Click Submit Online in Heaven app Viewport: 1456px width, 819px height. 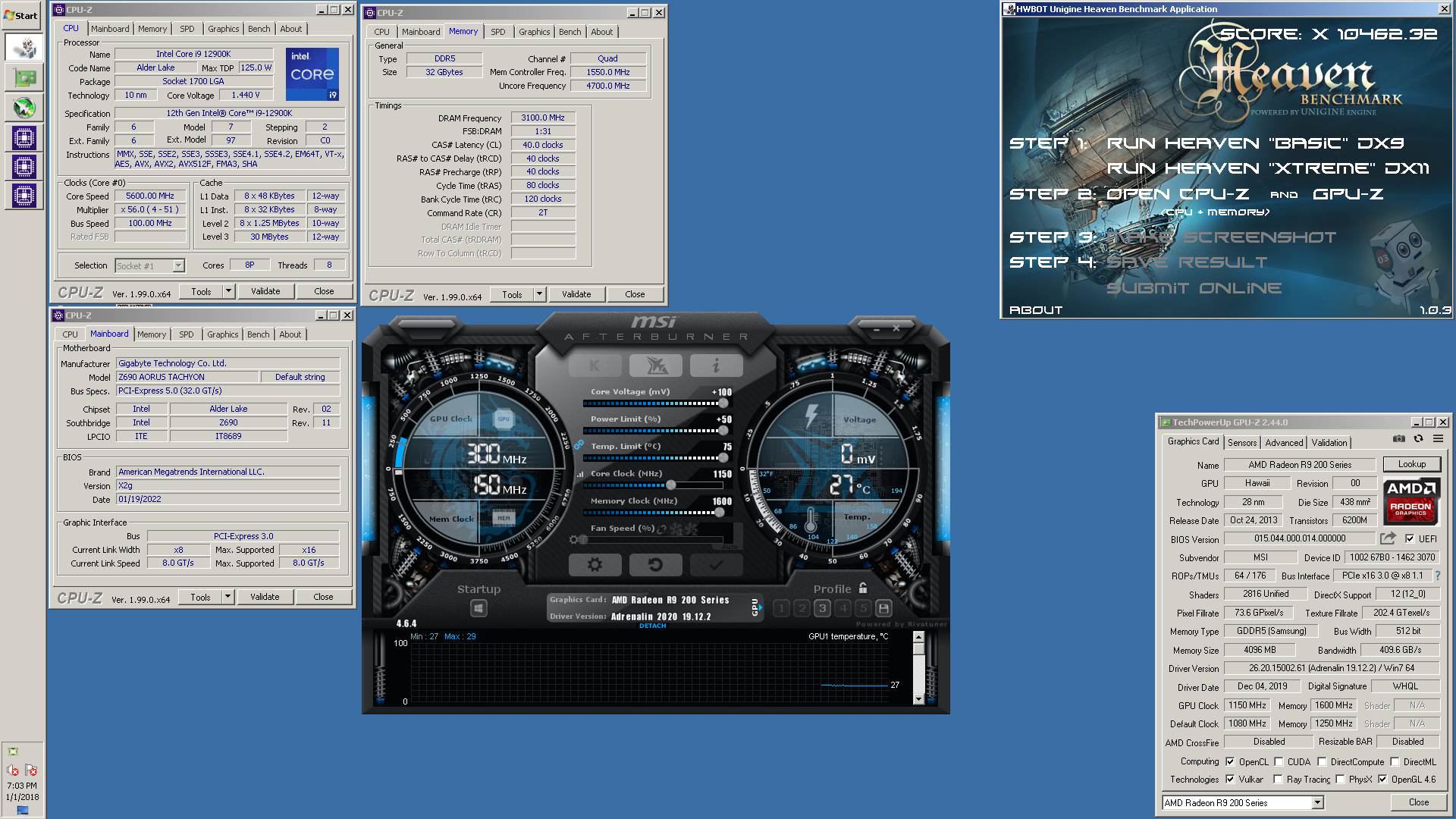pyautogui.click(x=1194, y=287)
